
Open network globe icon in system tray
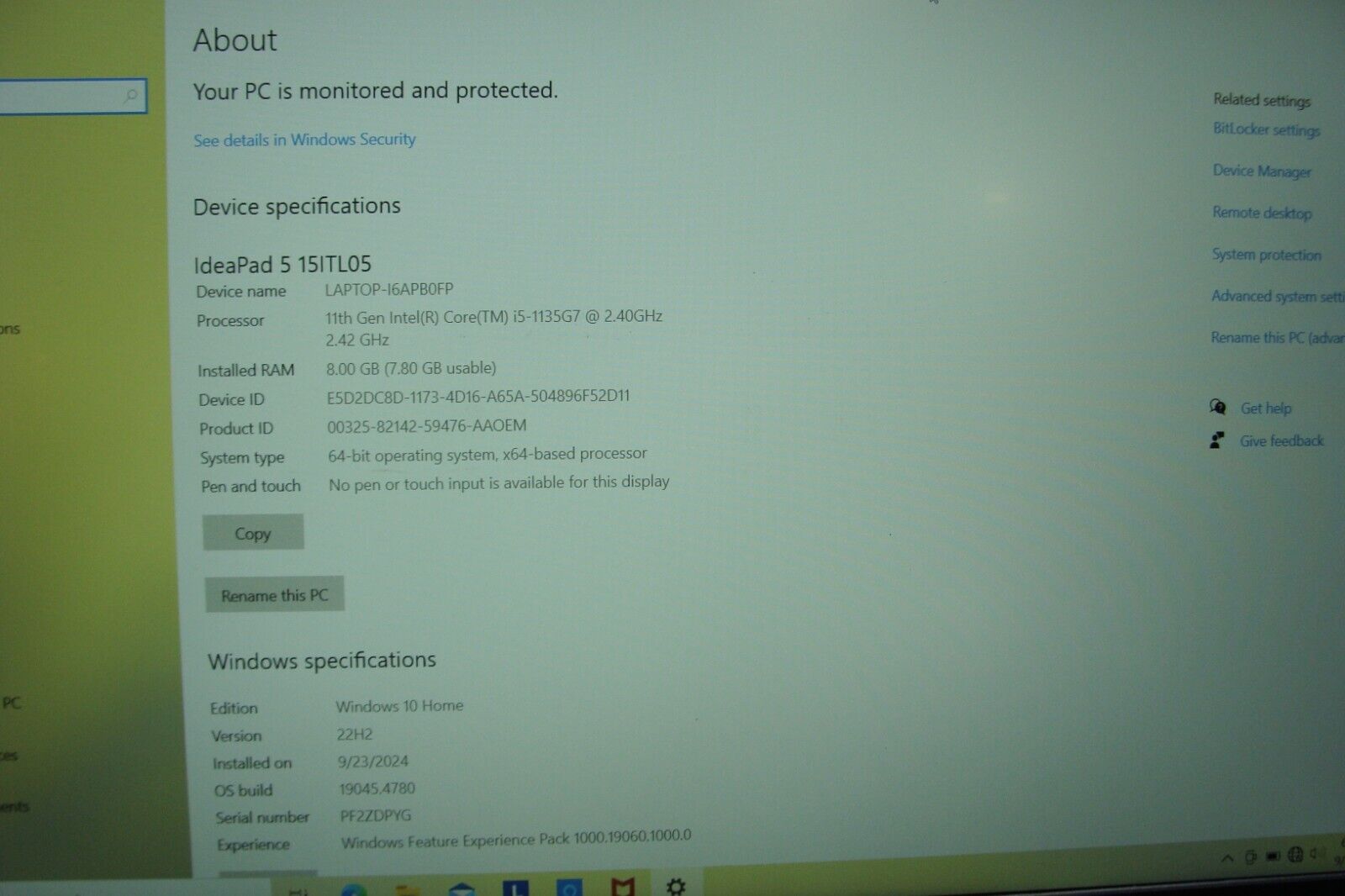[1295, 855]
